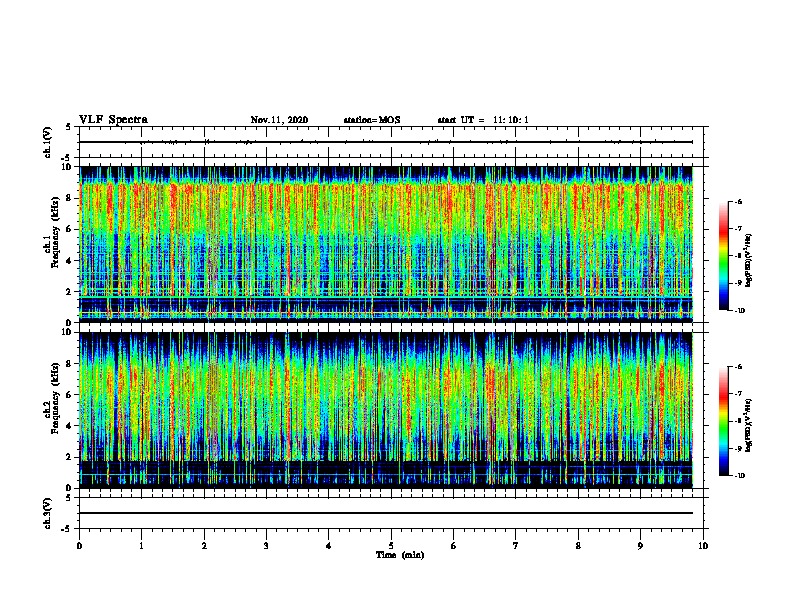Click time axis tick label "1"
Viewport: 792px width, 612px height.
[142, 546]
